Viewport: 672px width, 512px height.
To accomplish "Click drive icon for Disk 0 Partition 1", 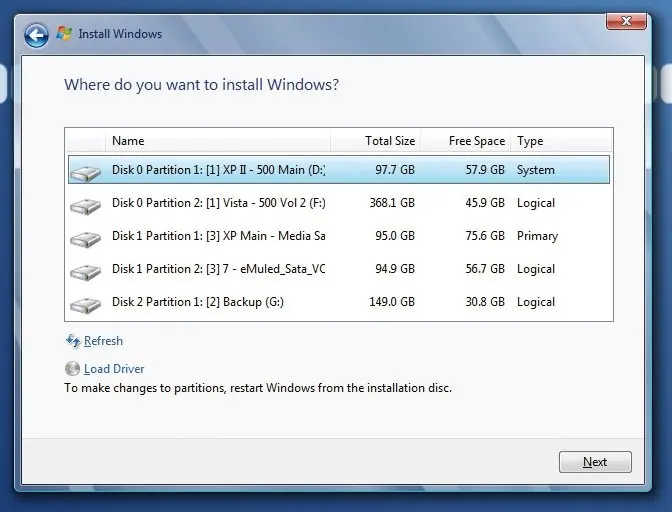I will tap(86, 173).
